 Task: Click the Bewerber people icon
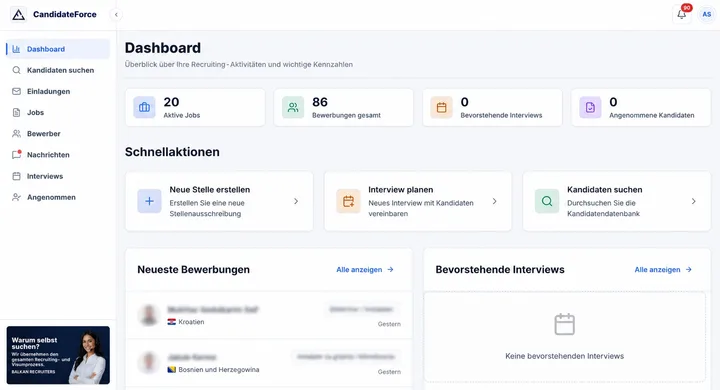[17, 134]
